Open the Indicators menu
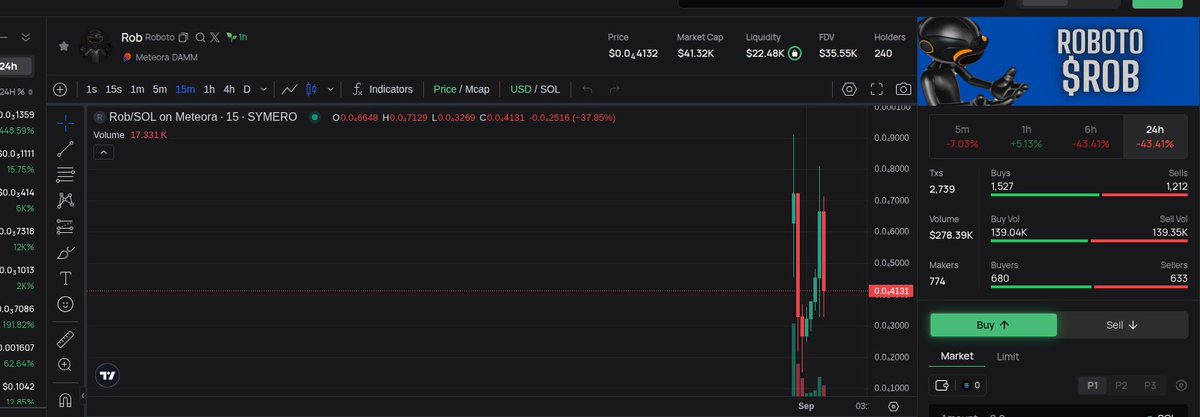This screenshot has height=417, width=1200. tap(382, 89)
